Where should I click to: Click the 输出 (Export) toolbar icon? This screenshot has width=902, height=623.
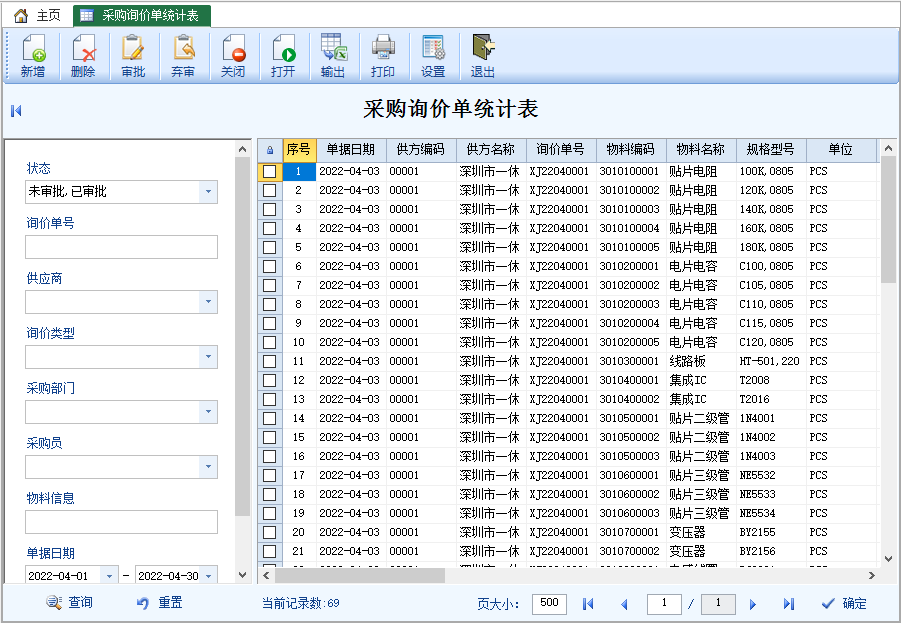pyautogui.click(x=333, y=55)
